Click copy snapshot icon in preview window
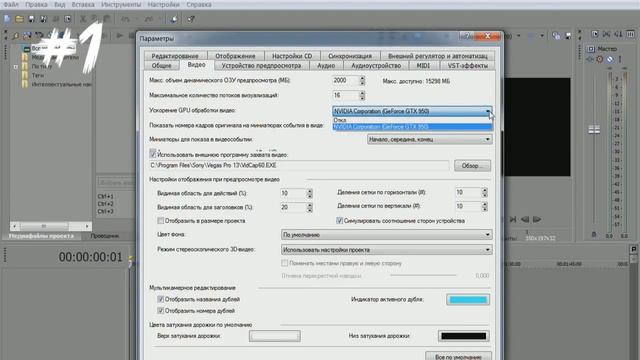This screenshot has width=640, height=360. (556, 36)
